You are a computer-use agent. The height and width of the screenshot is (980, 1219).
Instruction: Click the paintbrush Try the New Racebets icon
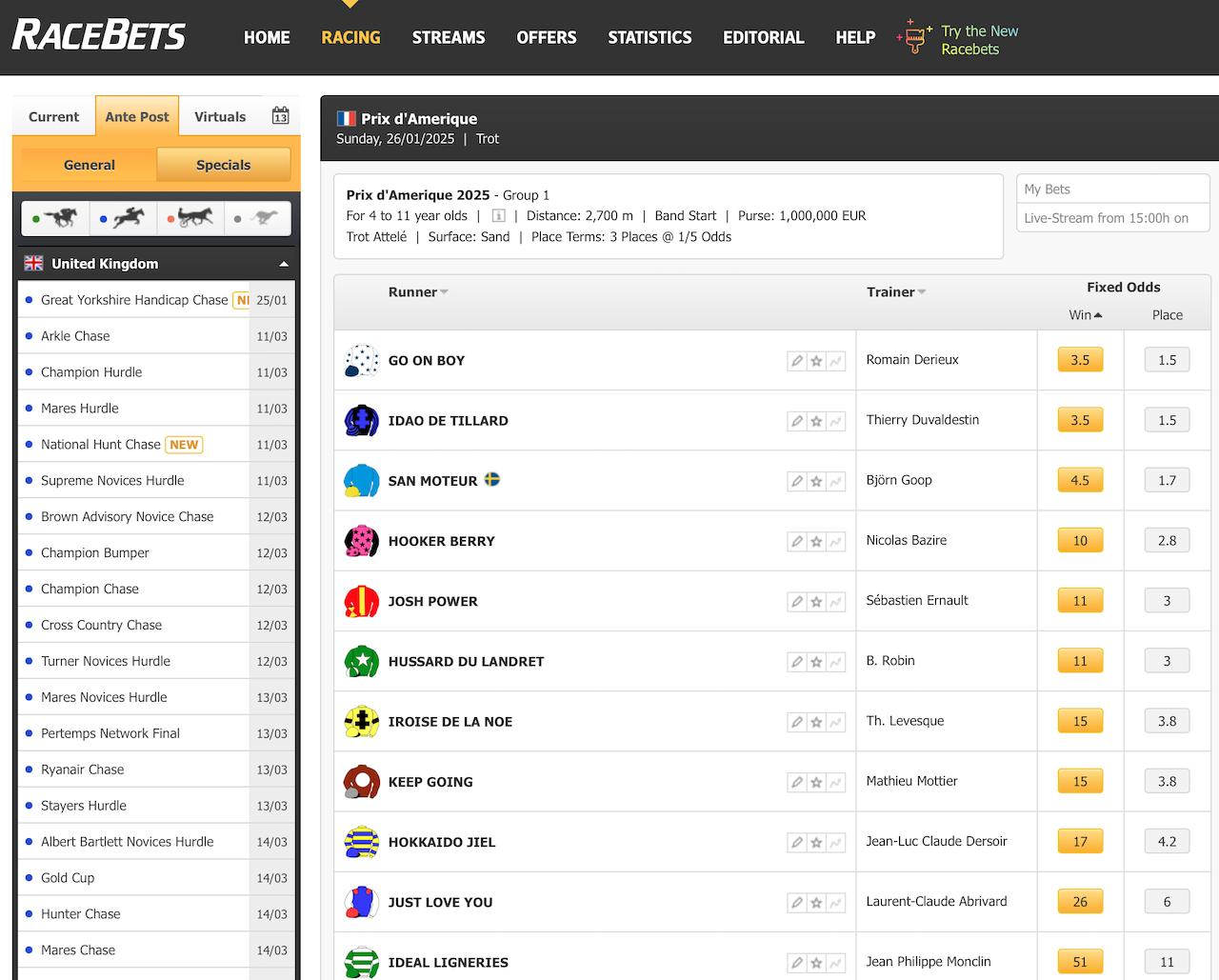[x=914, y=38]
